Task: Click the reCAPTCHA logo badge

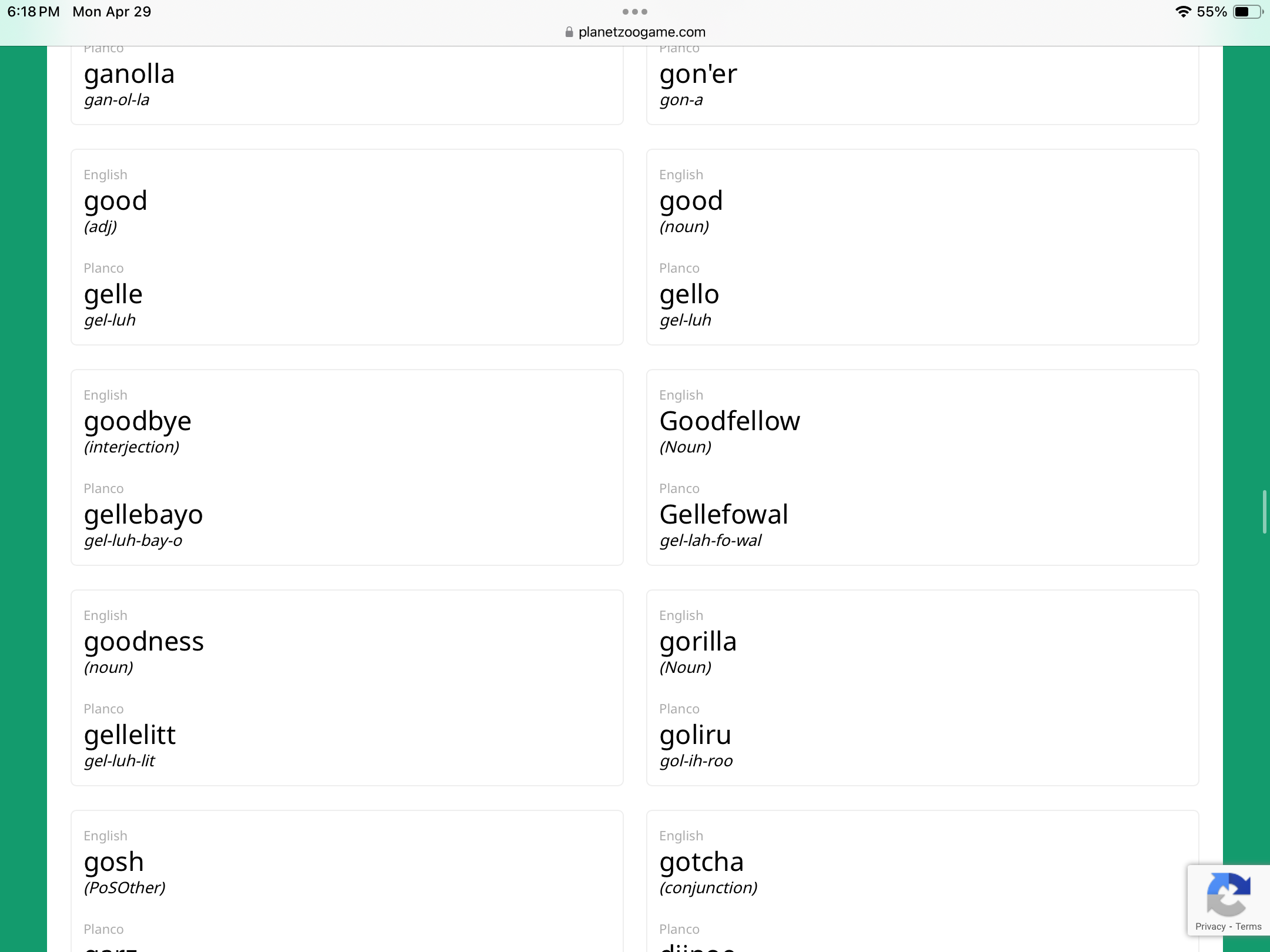Action: tap(1228, 894)
